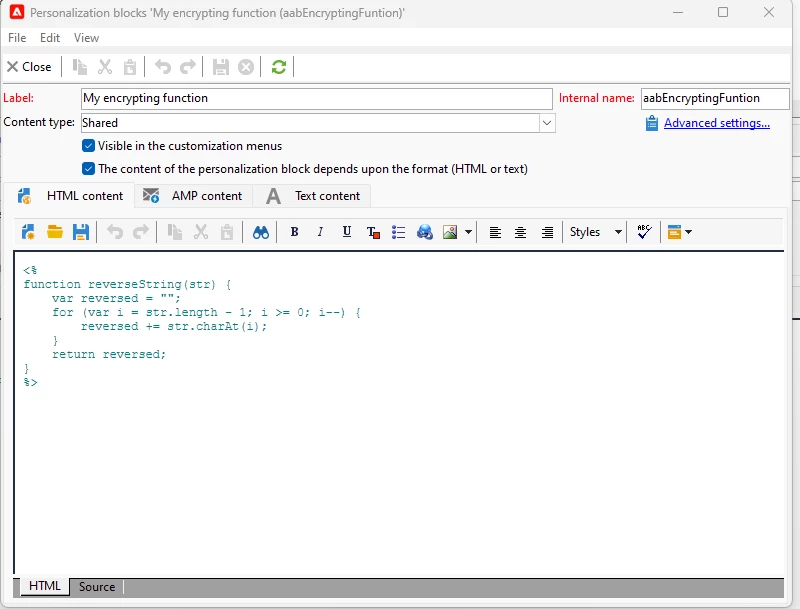800x609 pixels.
Task: Click the insert image icon
Action: 450,232
